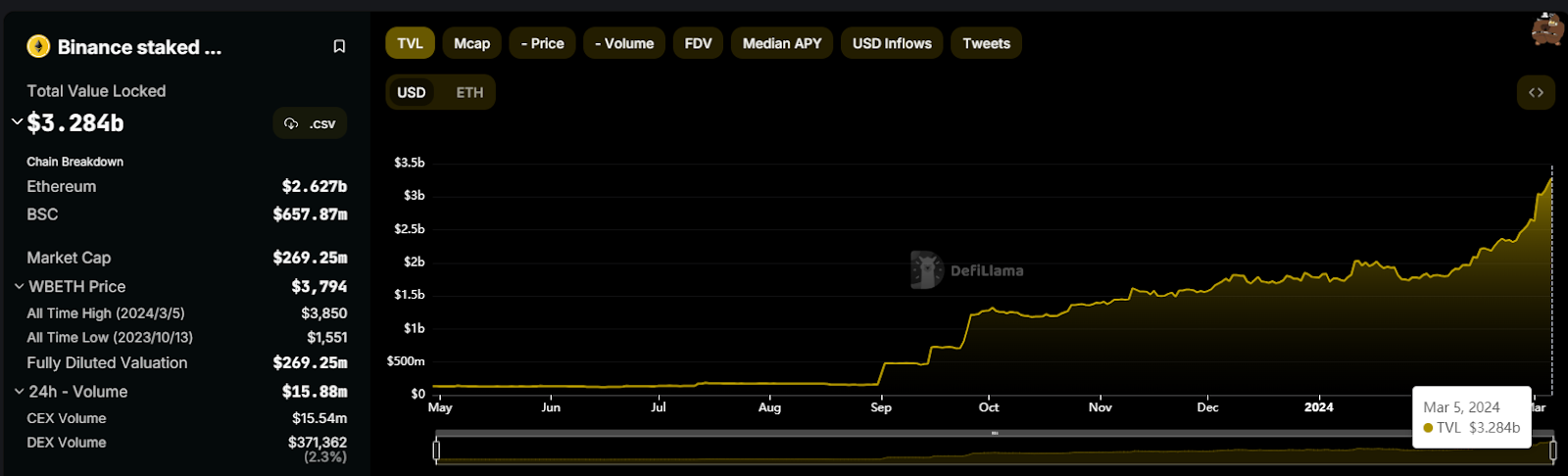Click the BSC chain breakdown row

pos(186,214)
